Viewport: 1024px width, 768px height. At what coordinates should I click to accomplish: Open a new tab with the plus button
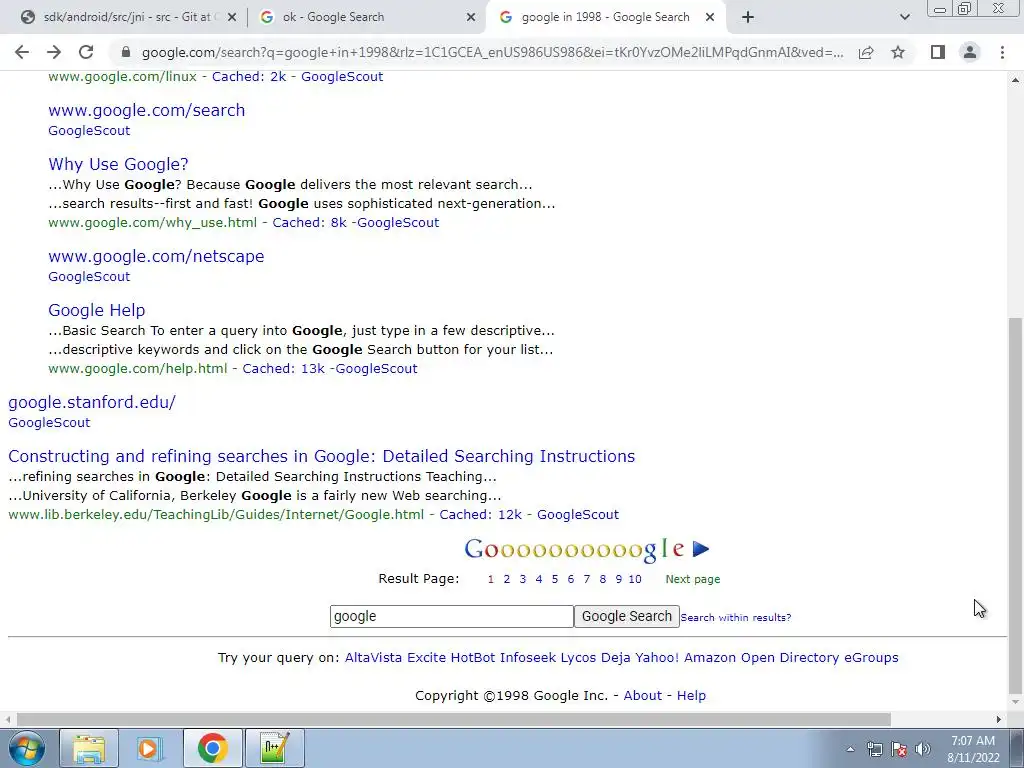pyautogui.click(x=748, y=17)
